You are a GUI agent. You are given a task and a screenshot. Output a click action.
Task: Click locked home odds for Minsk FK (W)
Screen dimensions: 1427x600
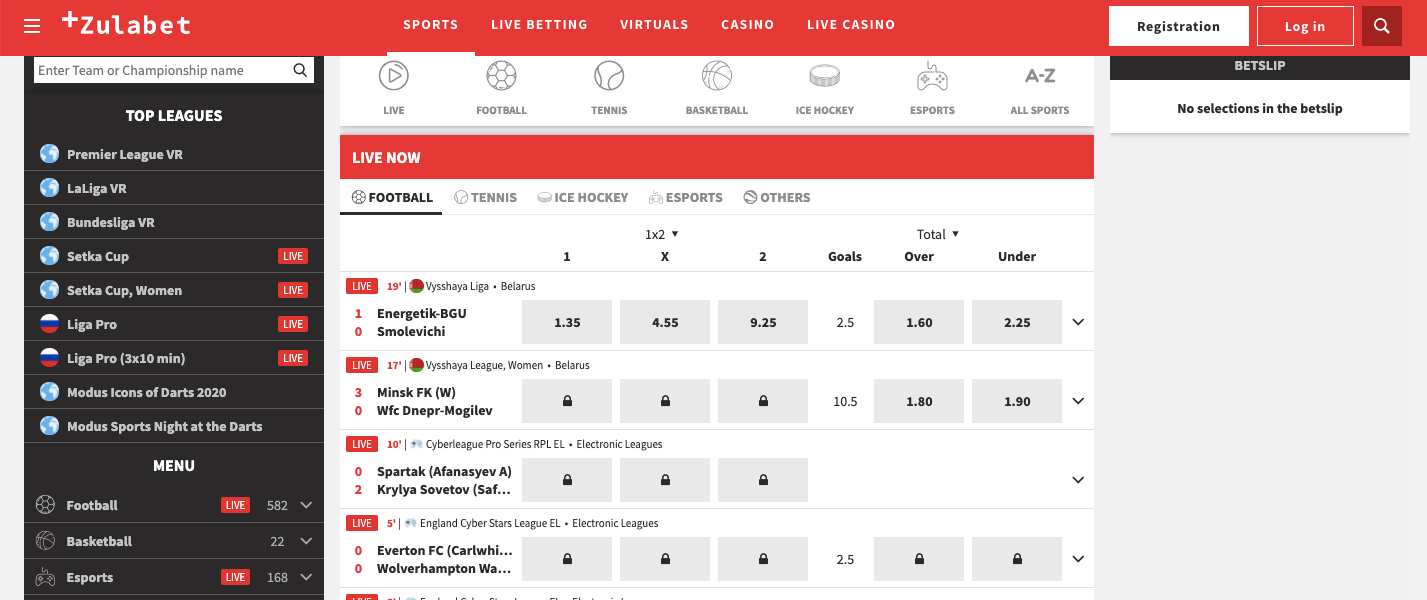567,401
